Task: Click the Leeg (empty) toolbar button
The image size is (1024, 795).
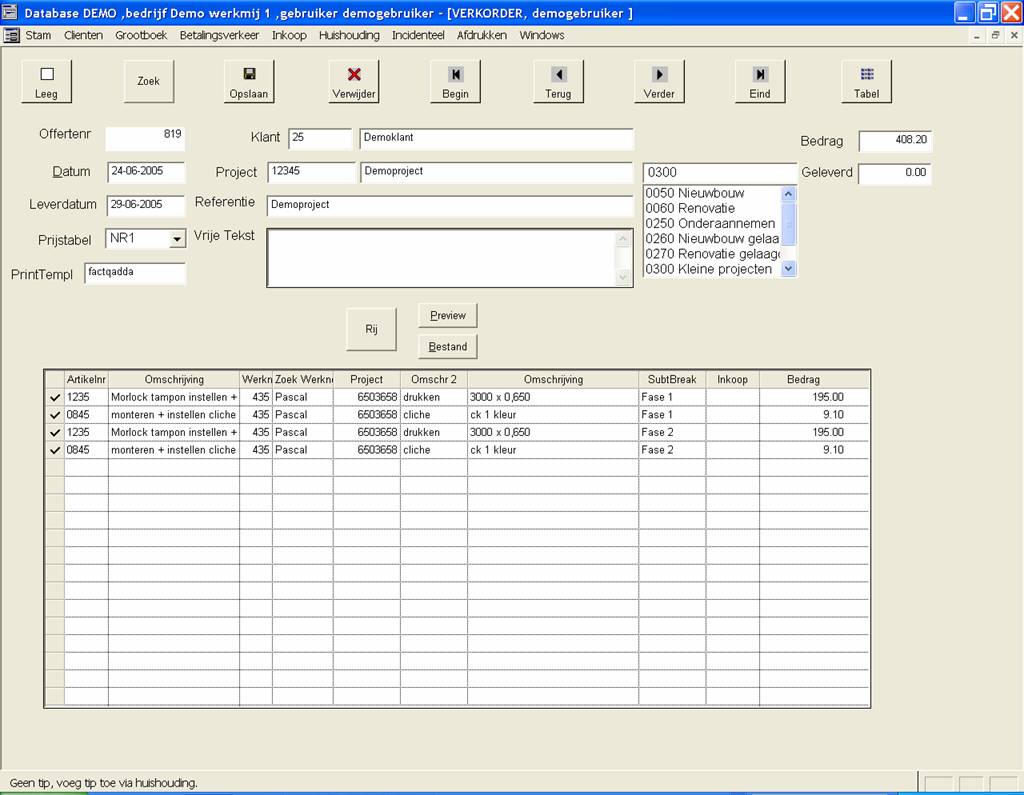Action: pos(46,81)
